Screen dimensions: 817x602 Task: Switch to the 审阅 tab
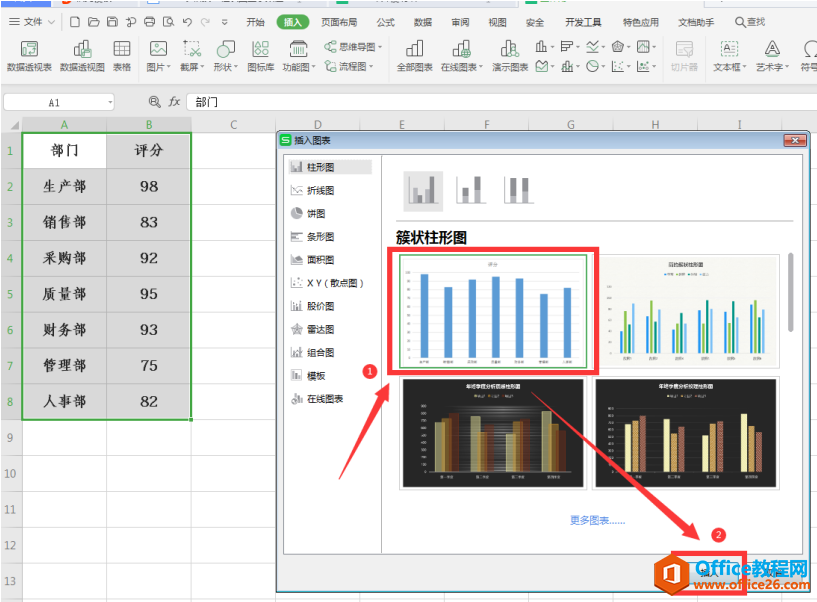pos(460,22)
